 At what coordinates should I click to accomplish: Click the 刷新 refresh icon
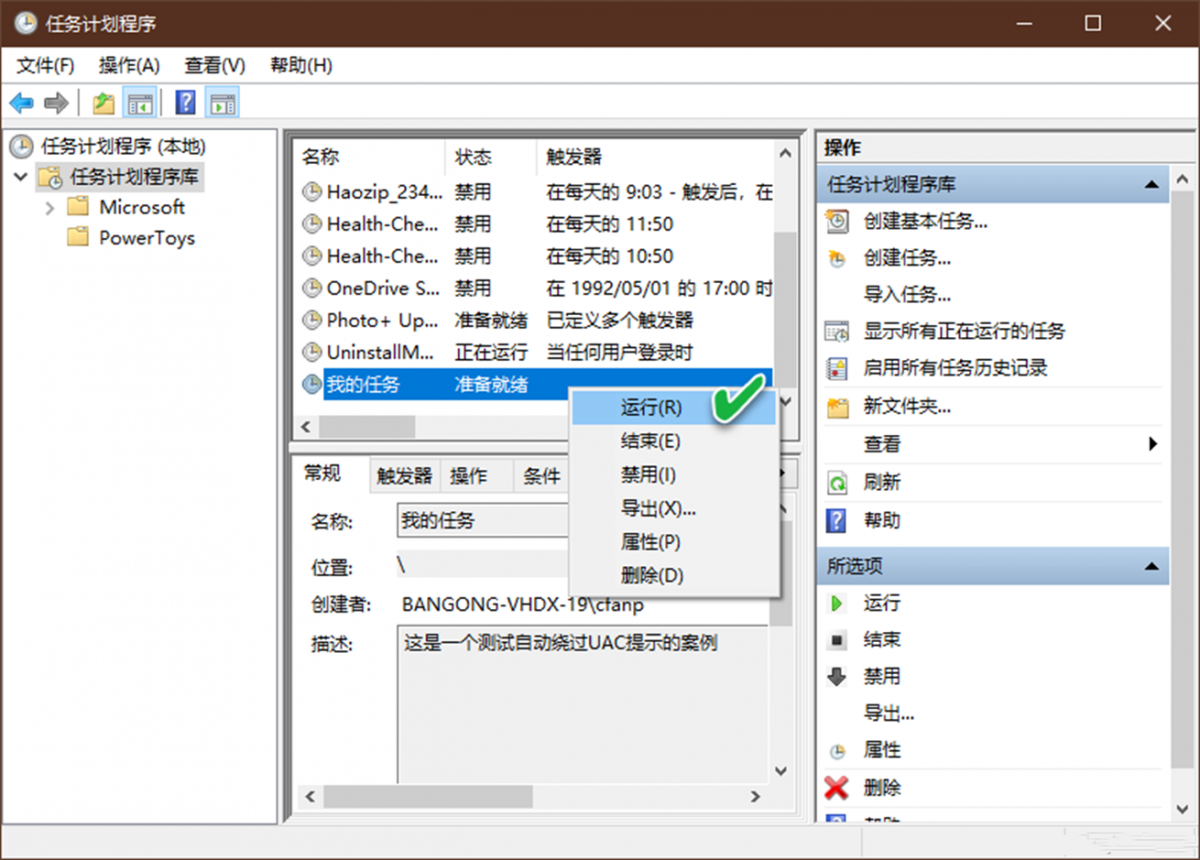click(x=835, y=482)
